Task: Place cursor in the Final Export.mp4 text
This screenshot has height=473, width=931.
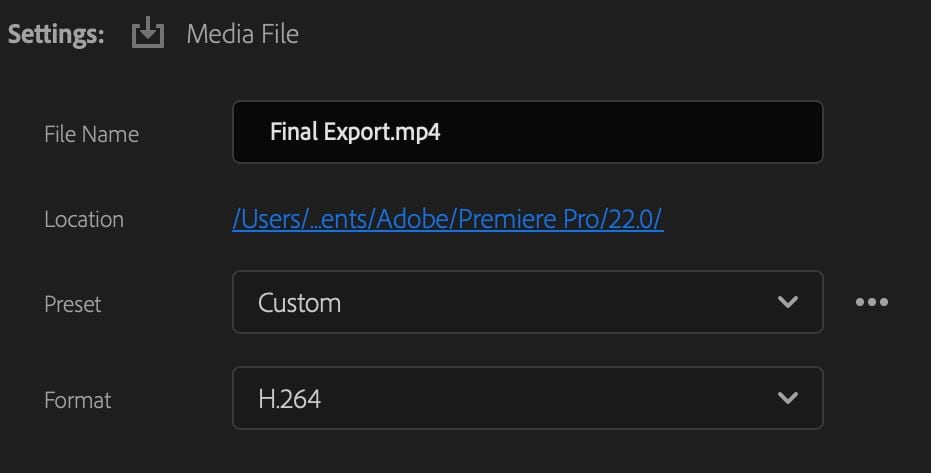Action: coord(355,132)
